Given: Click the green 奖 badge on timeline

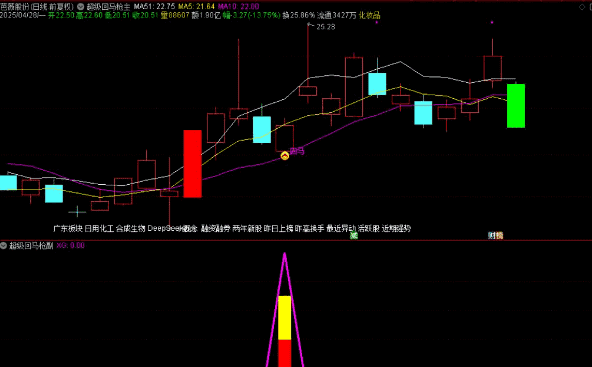Looking at the screenshot, I should coord(354,235).
